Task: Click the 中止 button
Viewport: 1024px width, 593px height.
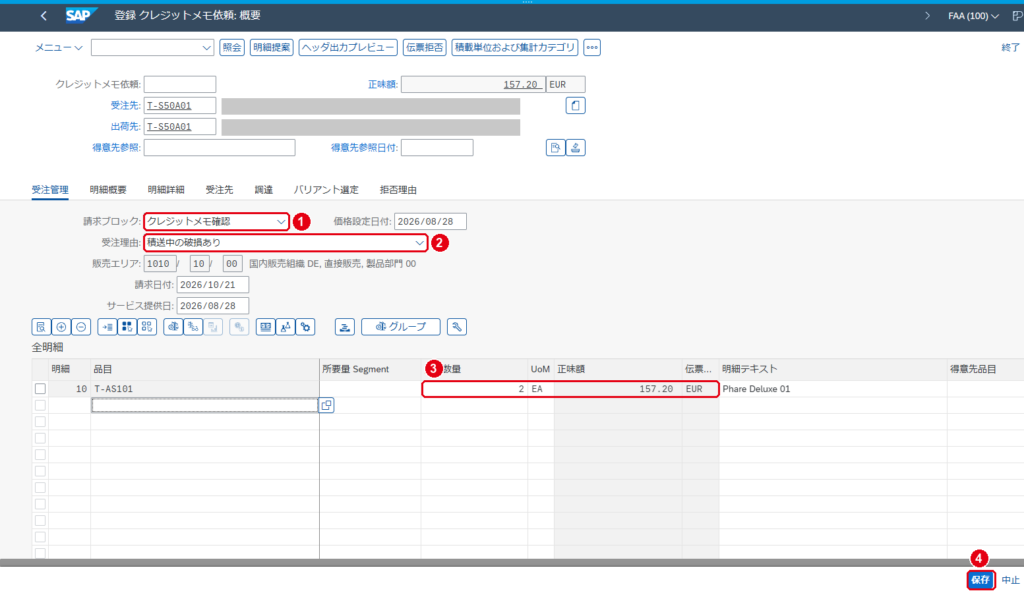Action: 1010,580
